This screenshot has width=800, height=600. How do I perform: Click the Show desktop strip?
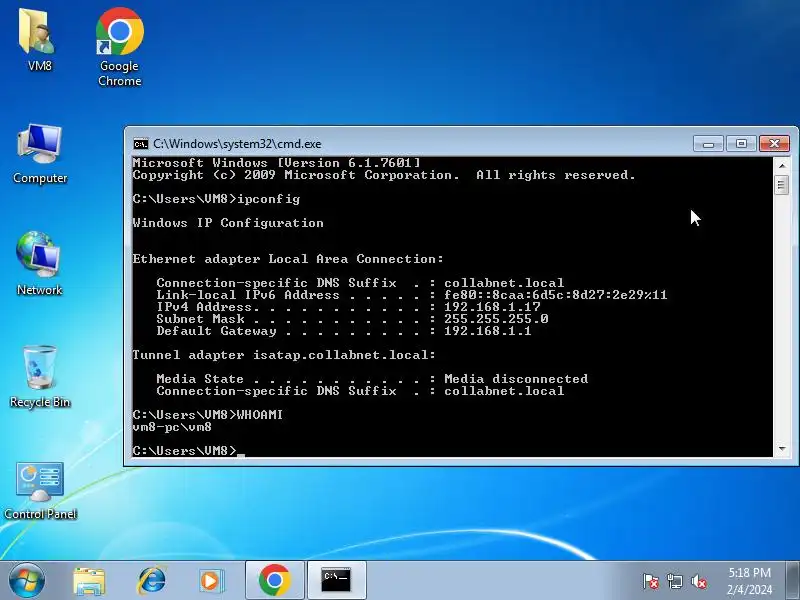tap(793, 581)
